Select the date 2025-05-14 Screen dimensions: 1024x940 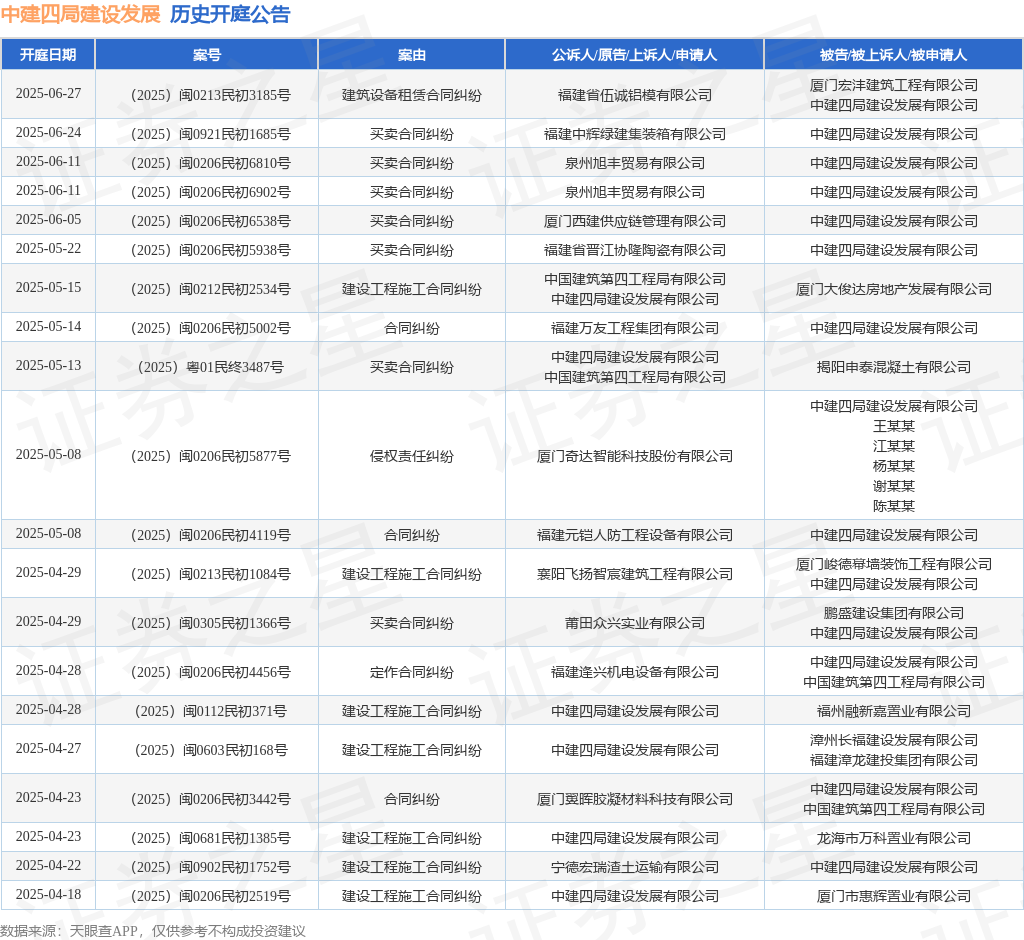[48, 327]
